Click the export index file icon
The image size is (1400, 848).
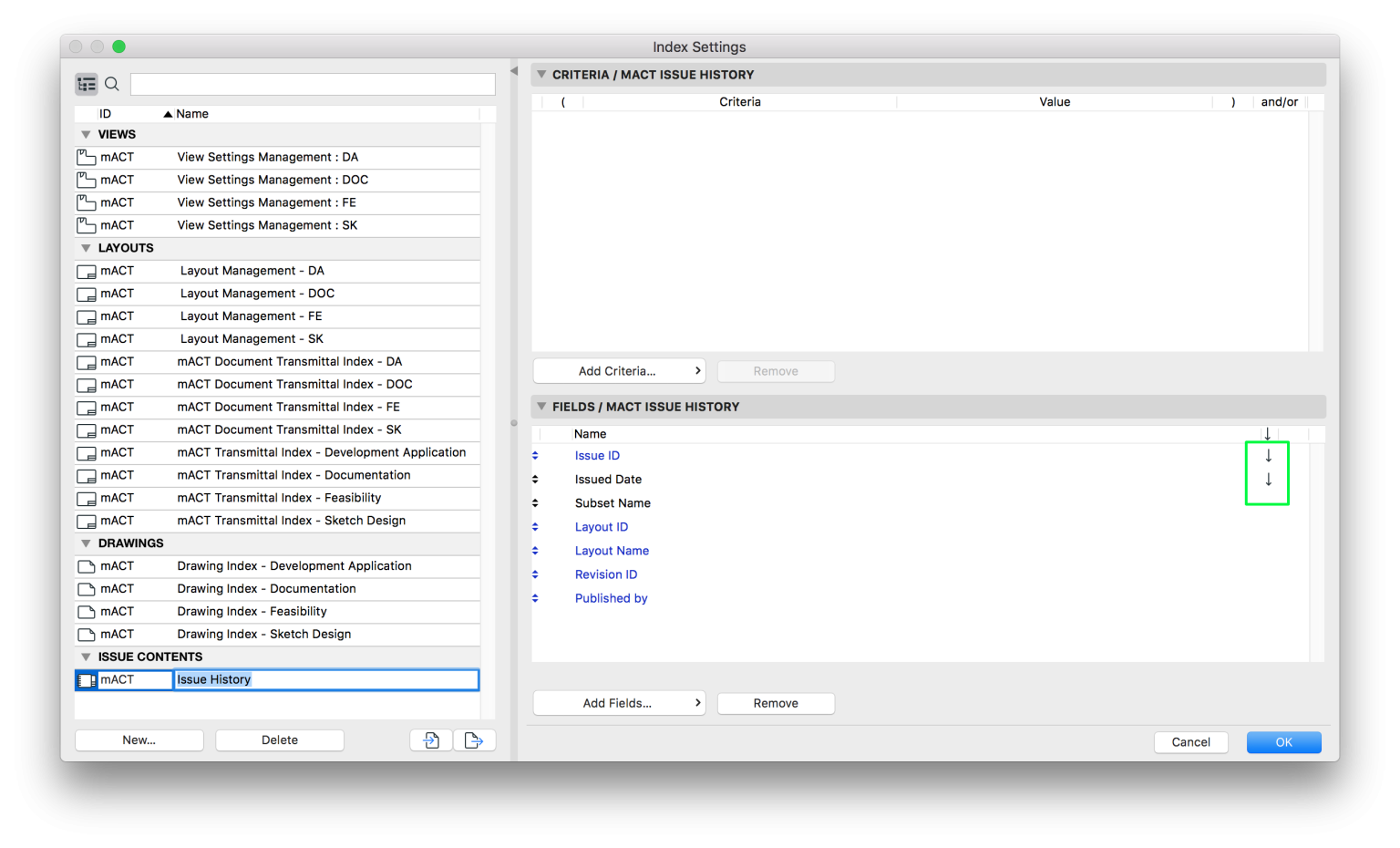(474, 739)
